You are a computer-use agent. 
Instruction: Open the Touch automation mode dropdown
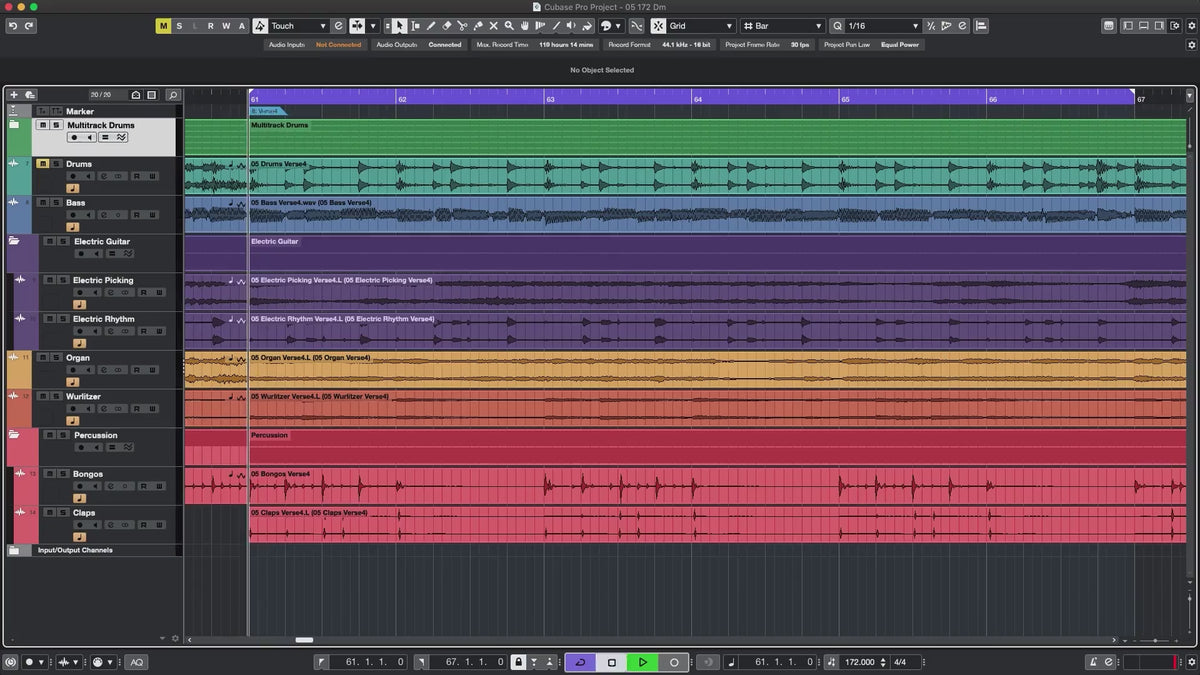tap(299, 26)
